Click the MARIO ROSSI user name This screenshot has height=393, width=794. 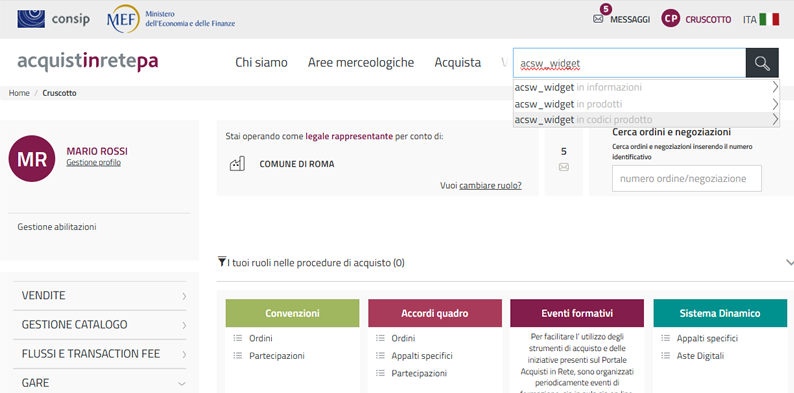tap(97, 151)
